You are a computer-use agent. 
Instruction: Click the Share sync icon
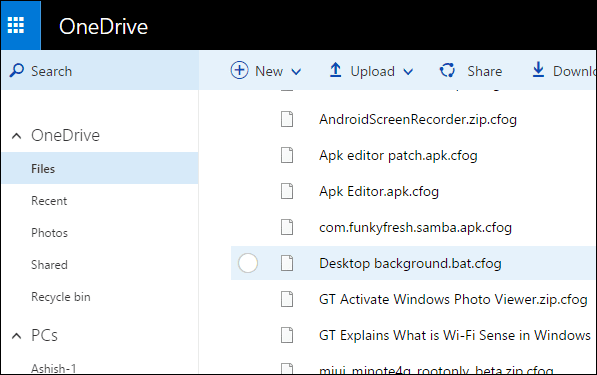click(447, 70)
